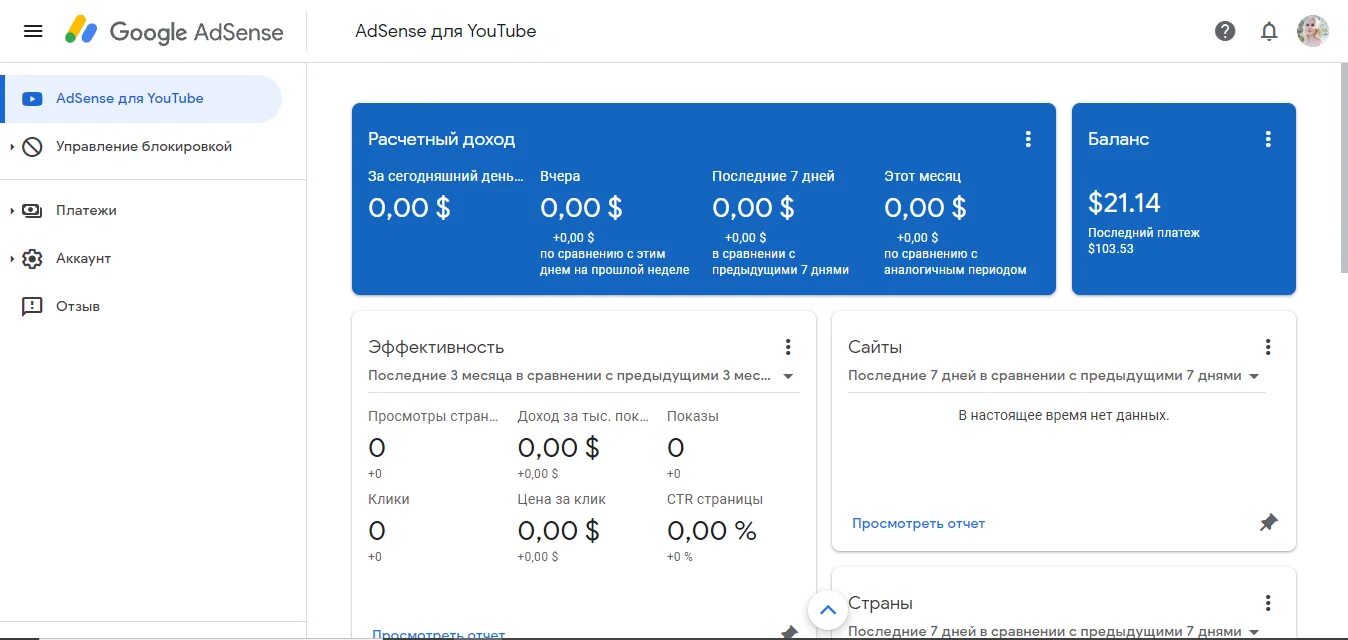Click the Вчера earnings label
The image size is (1348, 640).
point(560,176)
